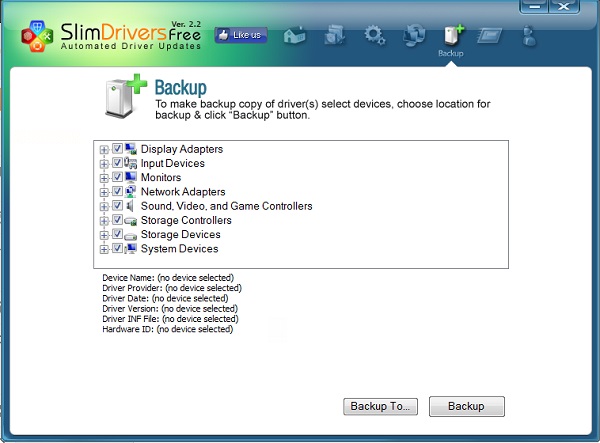
Task: Toggle the Network Adapters checkbox
Action: 117,191
